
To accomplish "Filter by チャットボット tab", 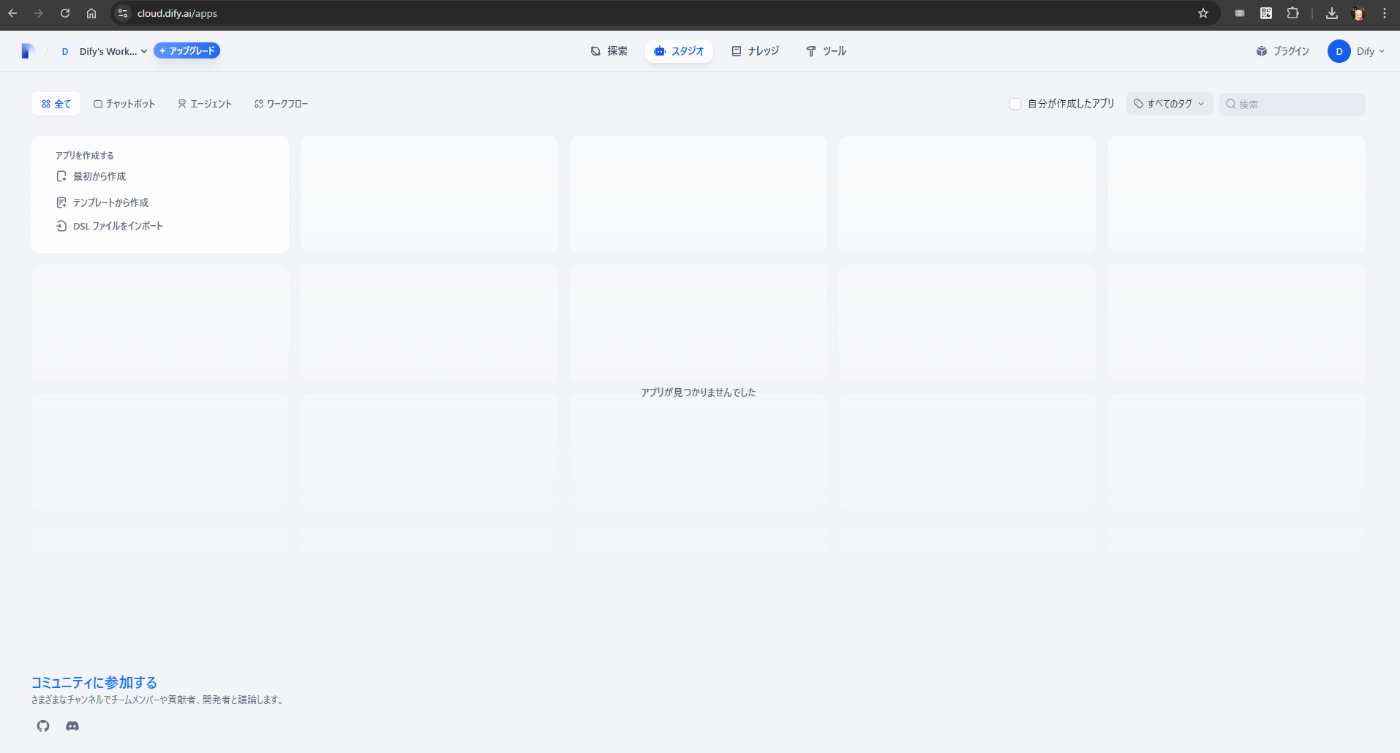I will tap(125, 104).
